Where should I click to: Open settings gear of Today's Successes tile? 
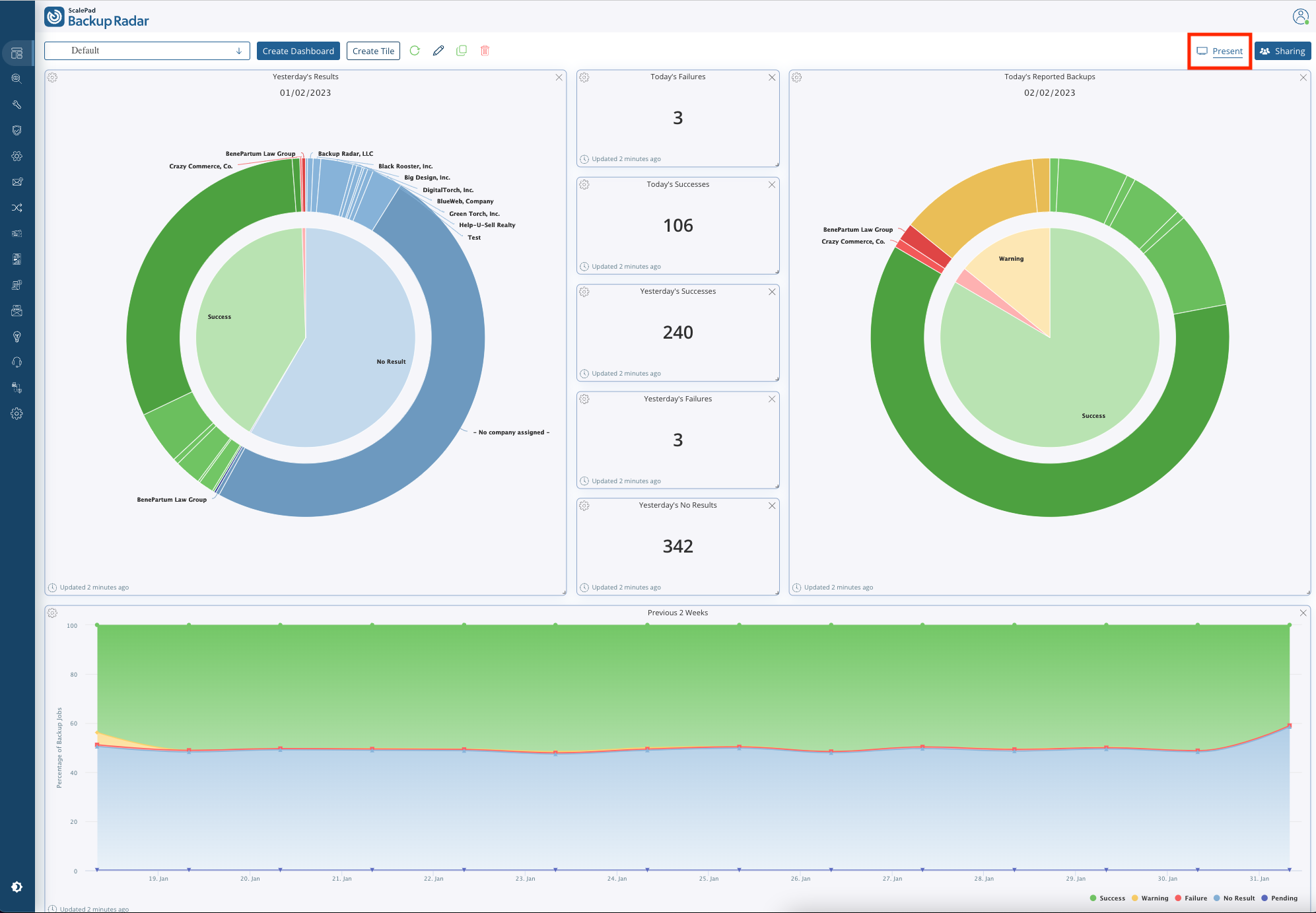584,185
